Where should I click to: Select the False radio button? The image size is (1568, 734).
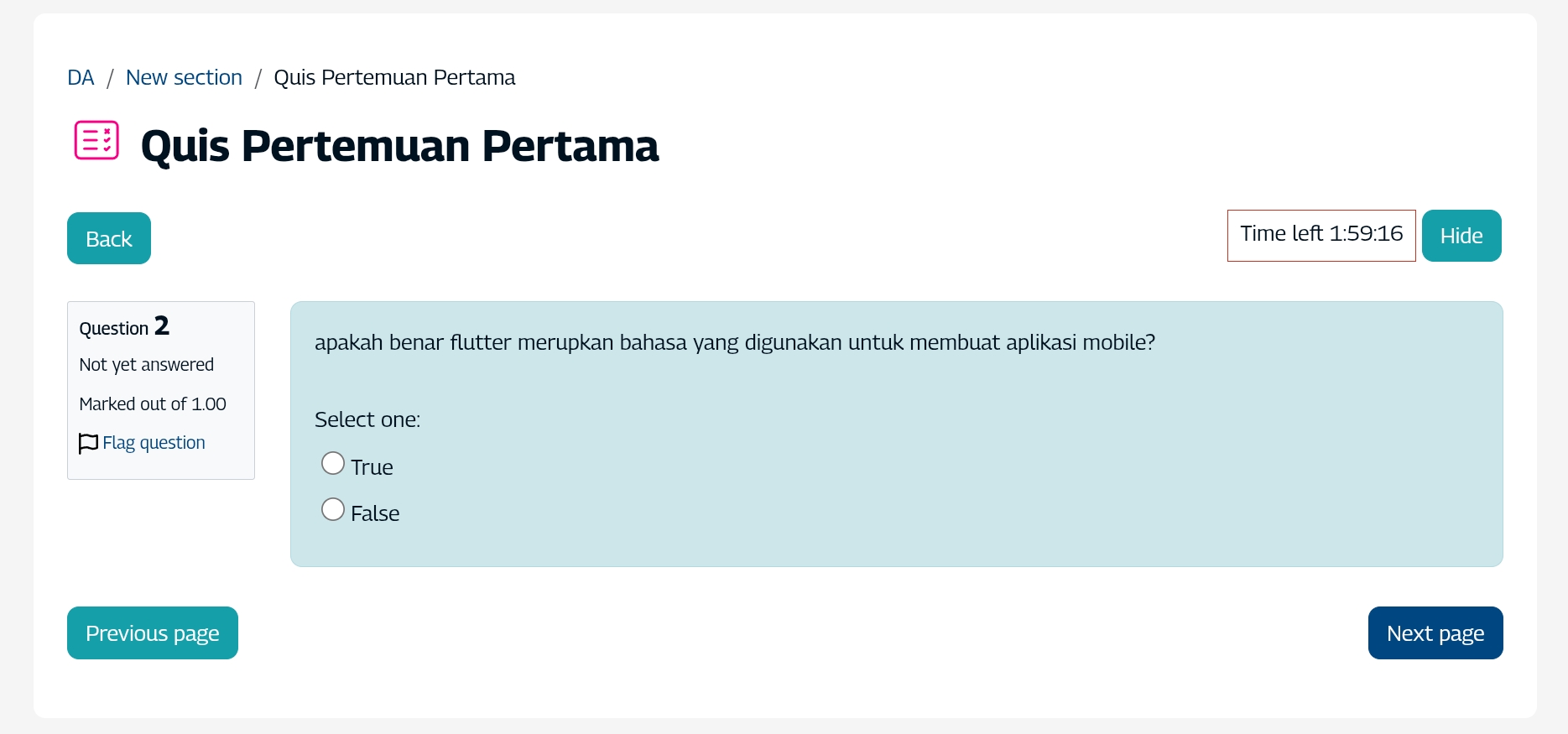coord(333,509)
